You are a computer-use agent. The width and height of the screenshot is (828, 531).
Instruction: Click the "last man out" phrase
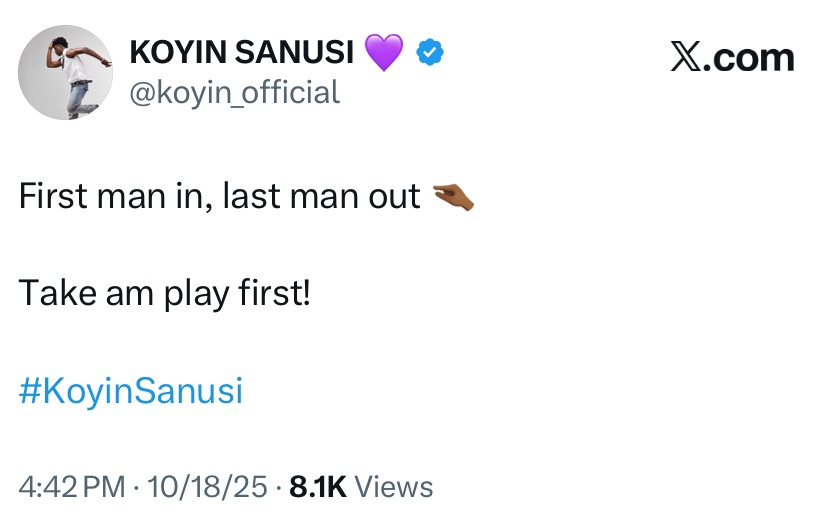(321, 197)
